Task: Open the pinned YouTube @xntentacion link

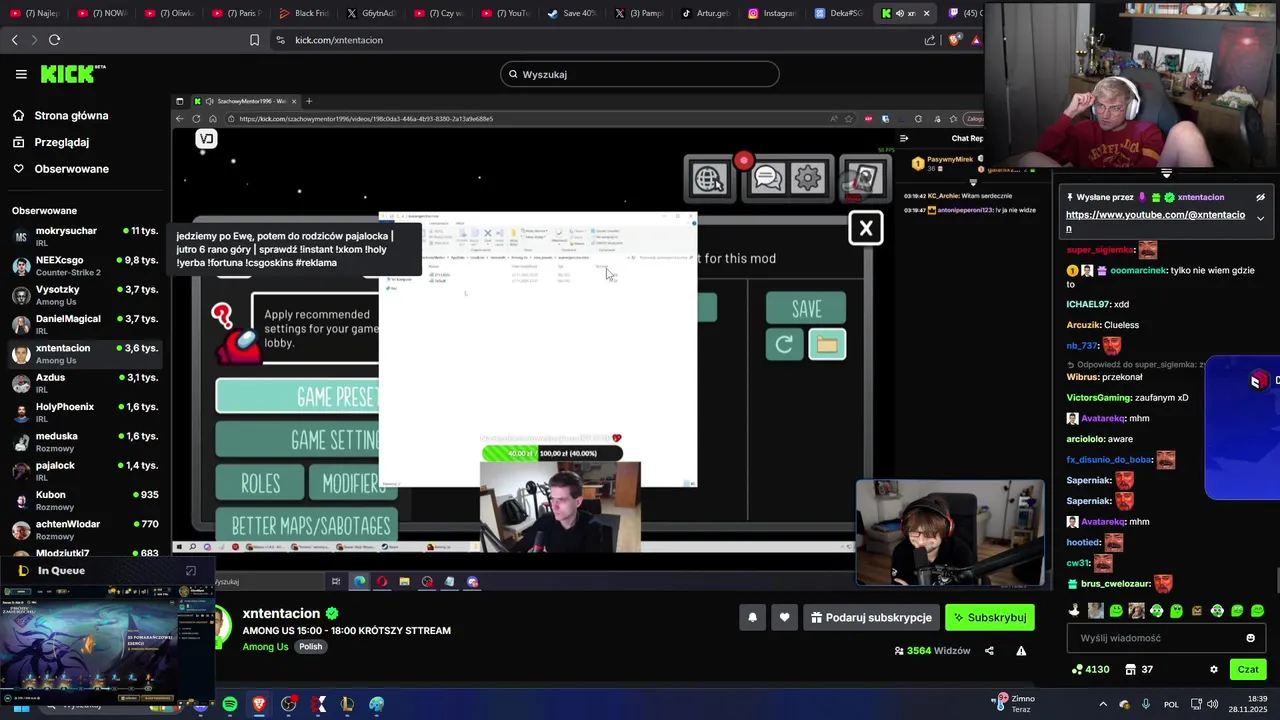Action: point(1155,221)
